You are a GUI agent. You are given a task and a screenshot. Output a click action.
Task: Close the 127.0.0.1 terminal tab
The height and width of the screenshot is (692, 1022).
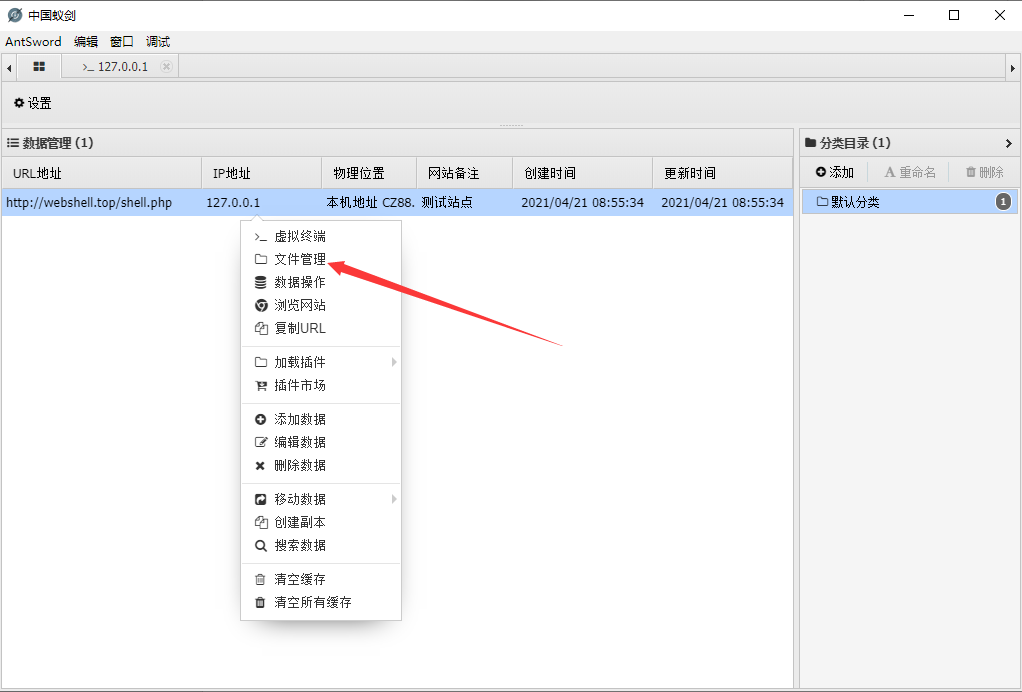[x=166, y=66]
